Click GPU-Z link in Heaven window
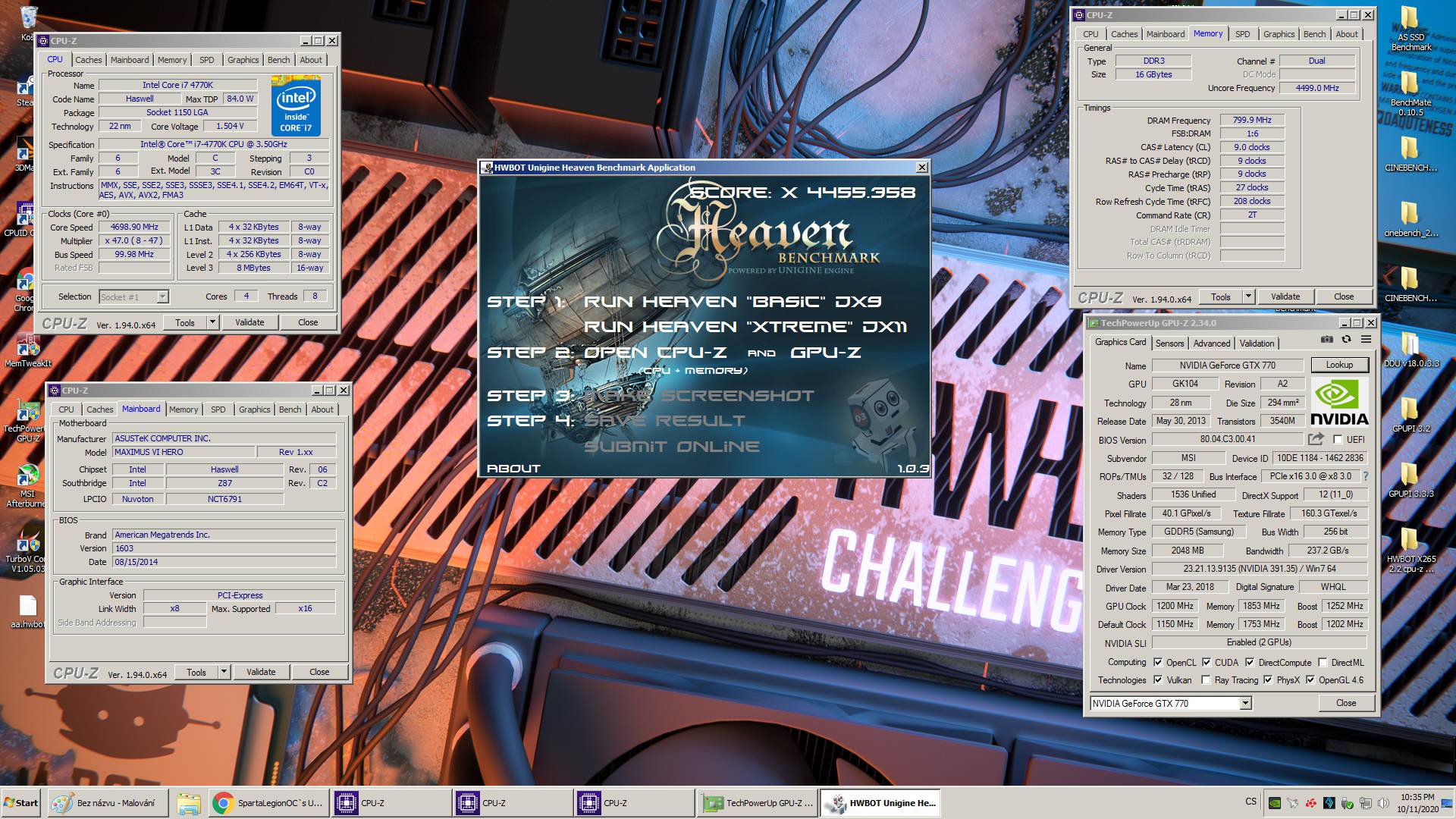The width and height of the screenshot is (1456, 819). pos(826,353)
